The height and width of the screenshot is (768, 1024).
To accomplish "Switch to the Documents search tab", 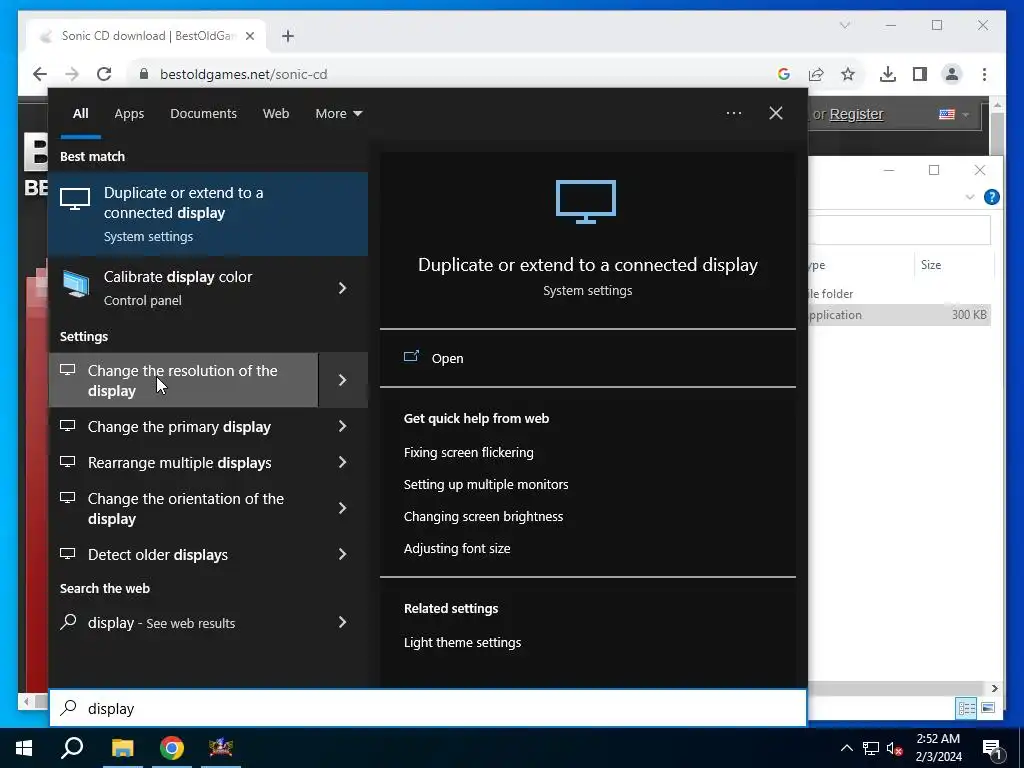I will coord(203,114).
